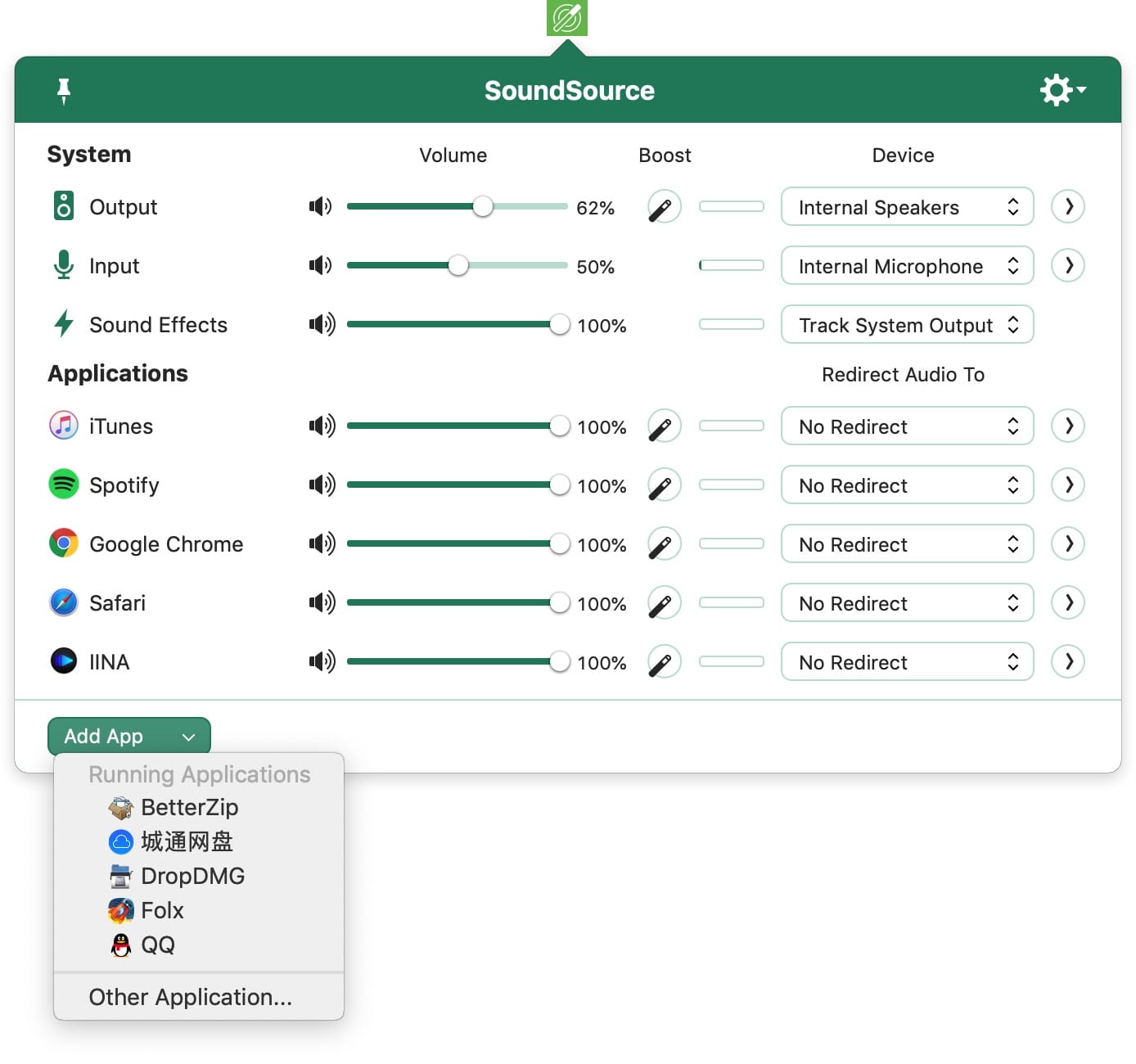
Task: Click the Magic Boost wand for Output
Action: coord(664,207)
